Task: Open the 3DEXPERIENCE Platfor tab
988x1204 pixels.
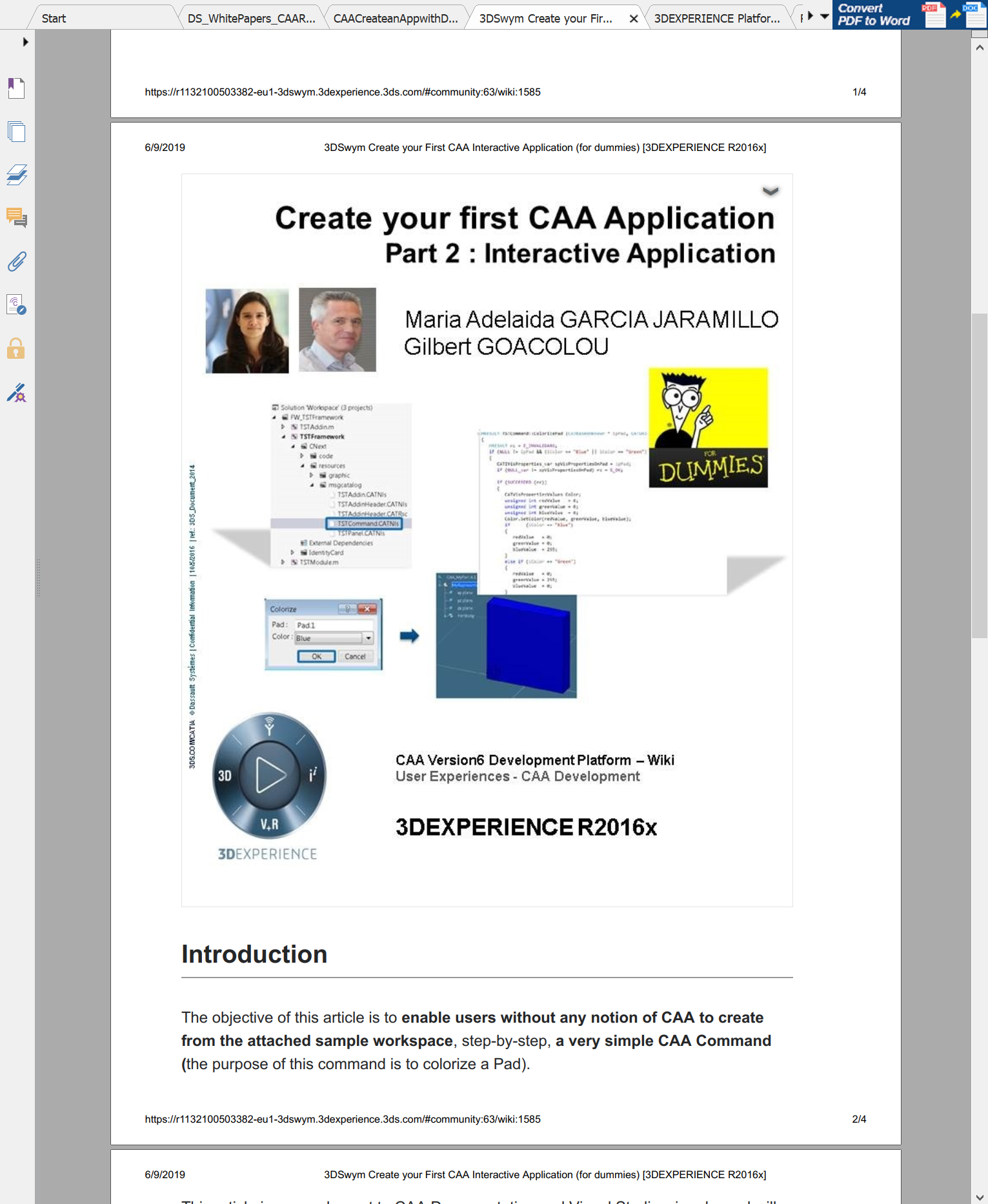Action: (x=716, y=18)
